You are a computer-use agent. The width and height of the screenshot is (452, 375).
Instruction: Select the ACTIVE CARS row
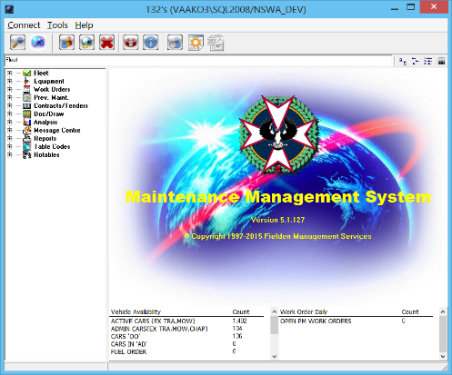tap(187, 321)
